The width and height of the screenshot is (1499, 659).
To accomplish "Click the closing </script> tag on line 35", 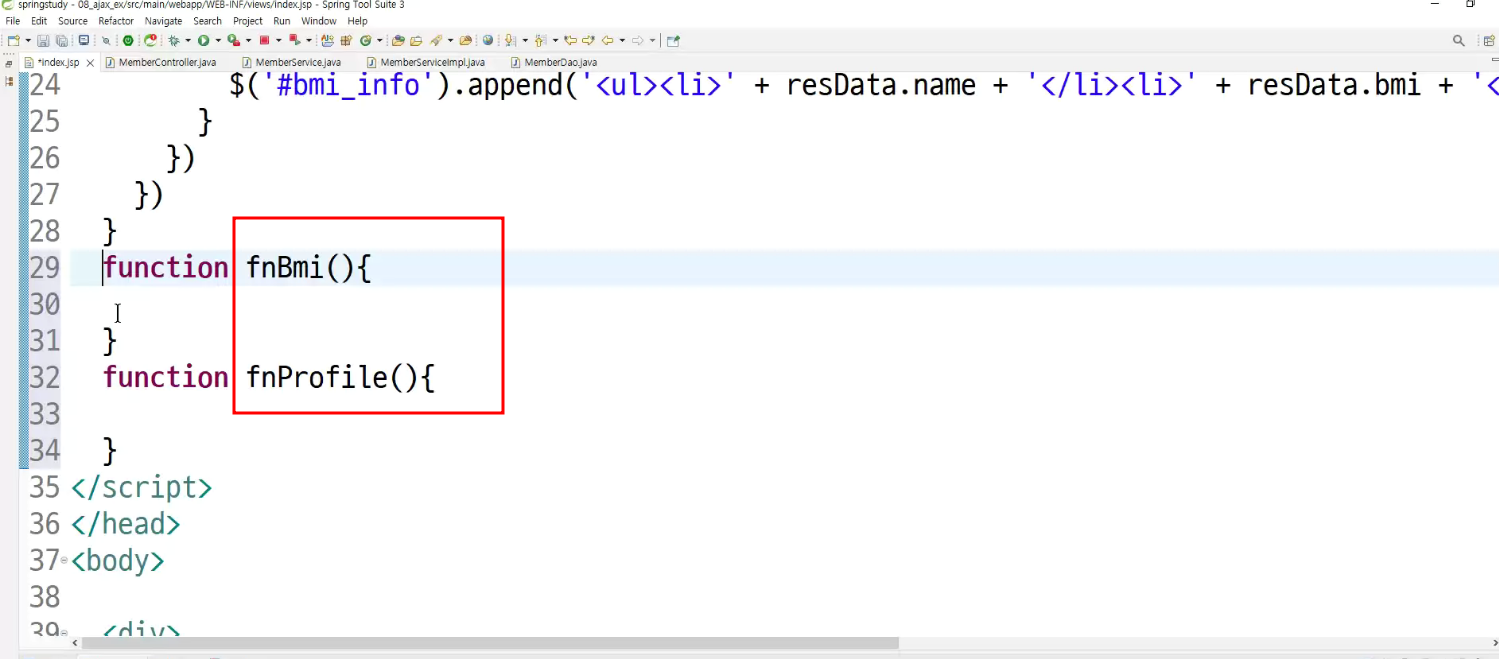I will pos(141,487).
